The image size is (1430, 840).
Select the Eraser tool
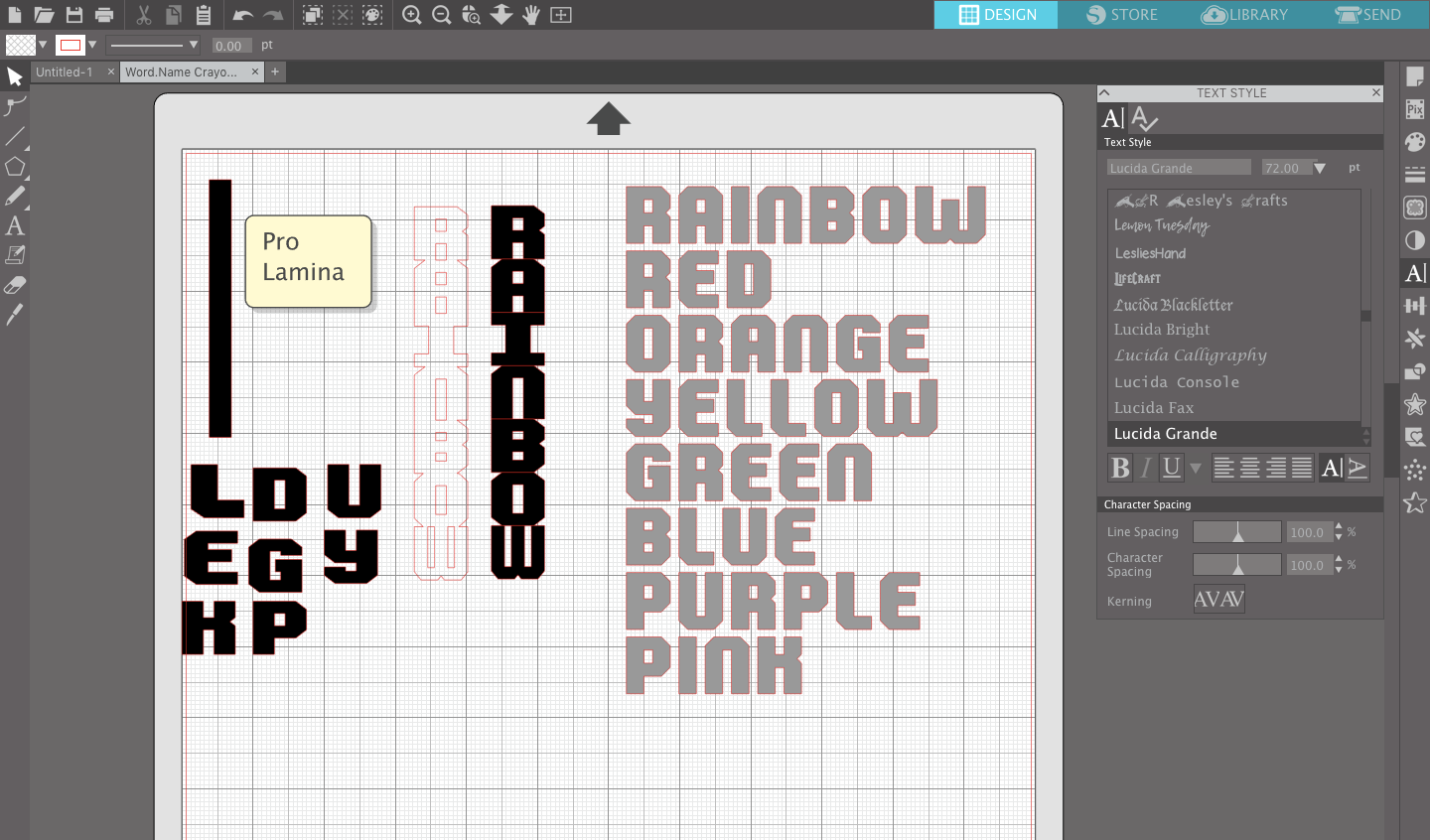coord(14,285)
